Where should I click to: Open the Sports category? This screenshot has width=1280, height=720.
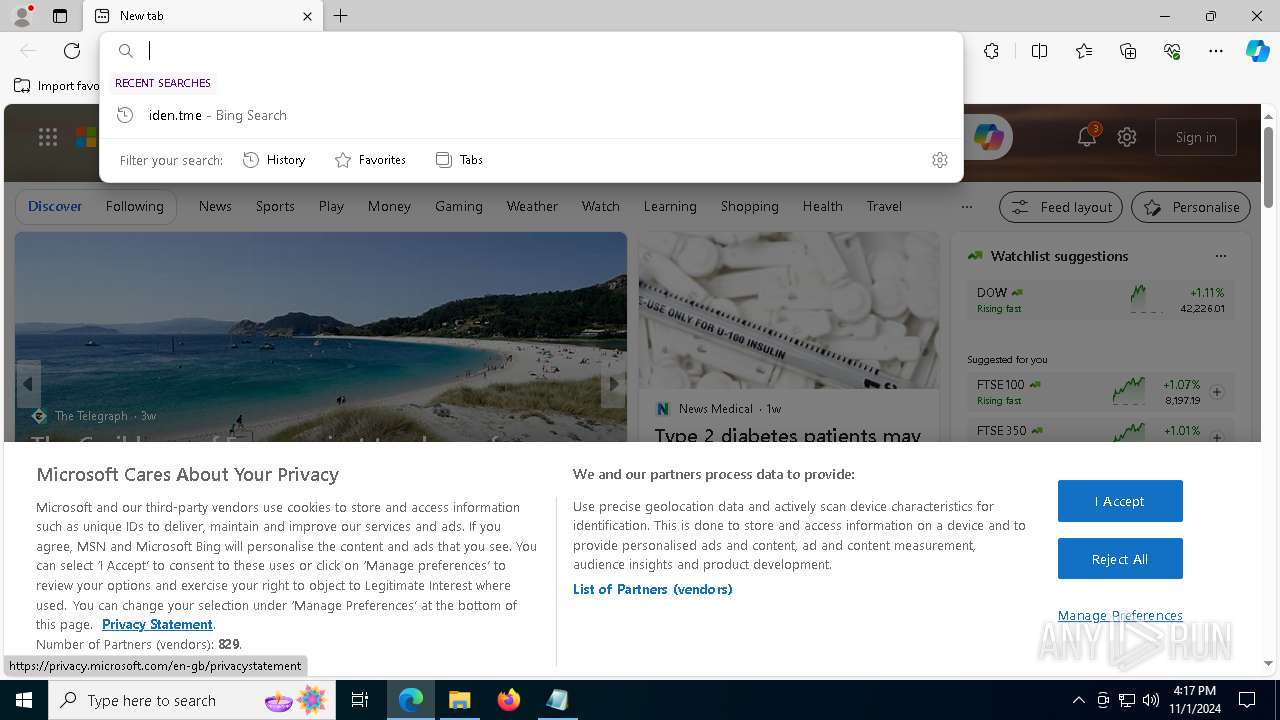tap(275, 206)
